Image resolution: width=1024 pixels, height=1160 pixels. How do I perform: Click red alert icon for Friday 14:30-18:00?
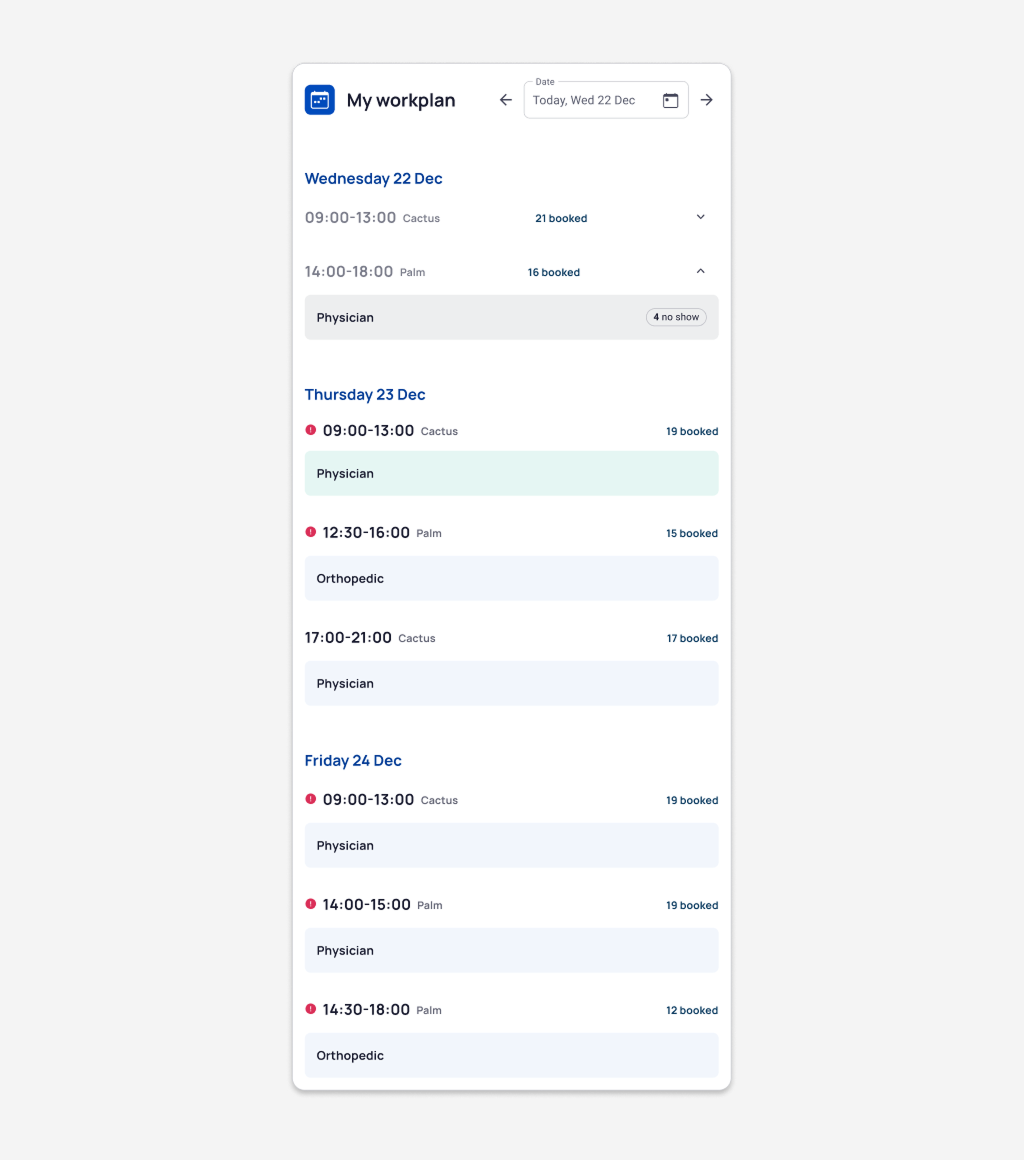tap(311, 1009)
